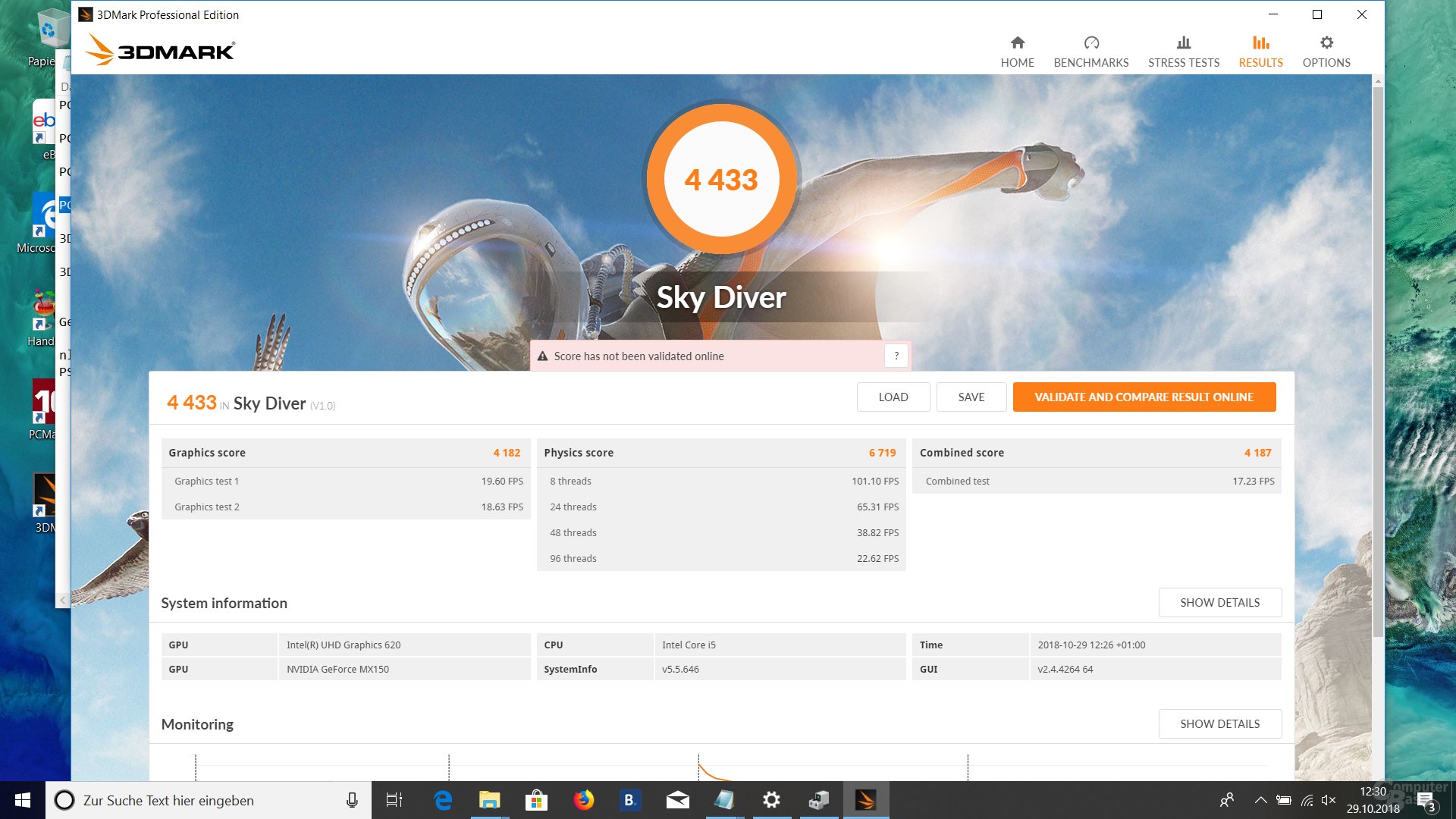Click Physics score value 6 719

point(882,453)
